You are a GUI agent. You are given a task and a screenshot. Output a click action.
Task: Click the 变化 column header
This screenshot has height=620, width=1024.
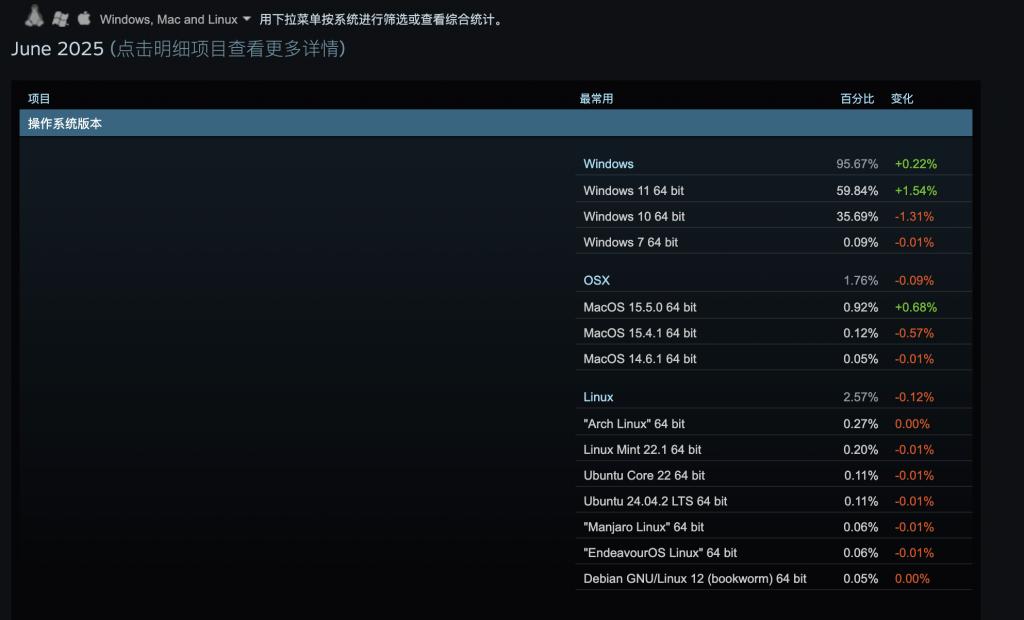tap(902, 99)
